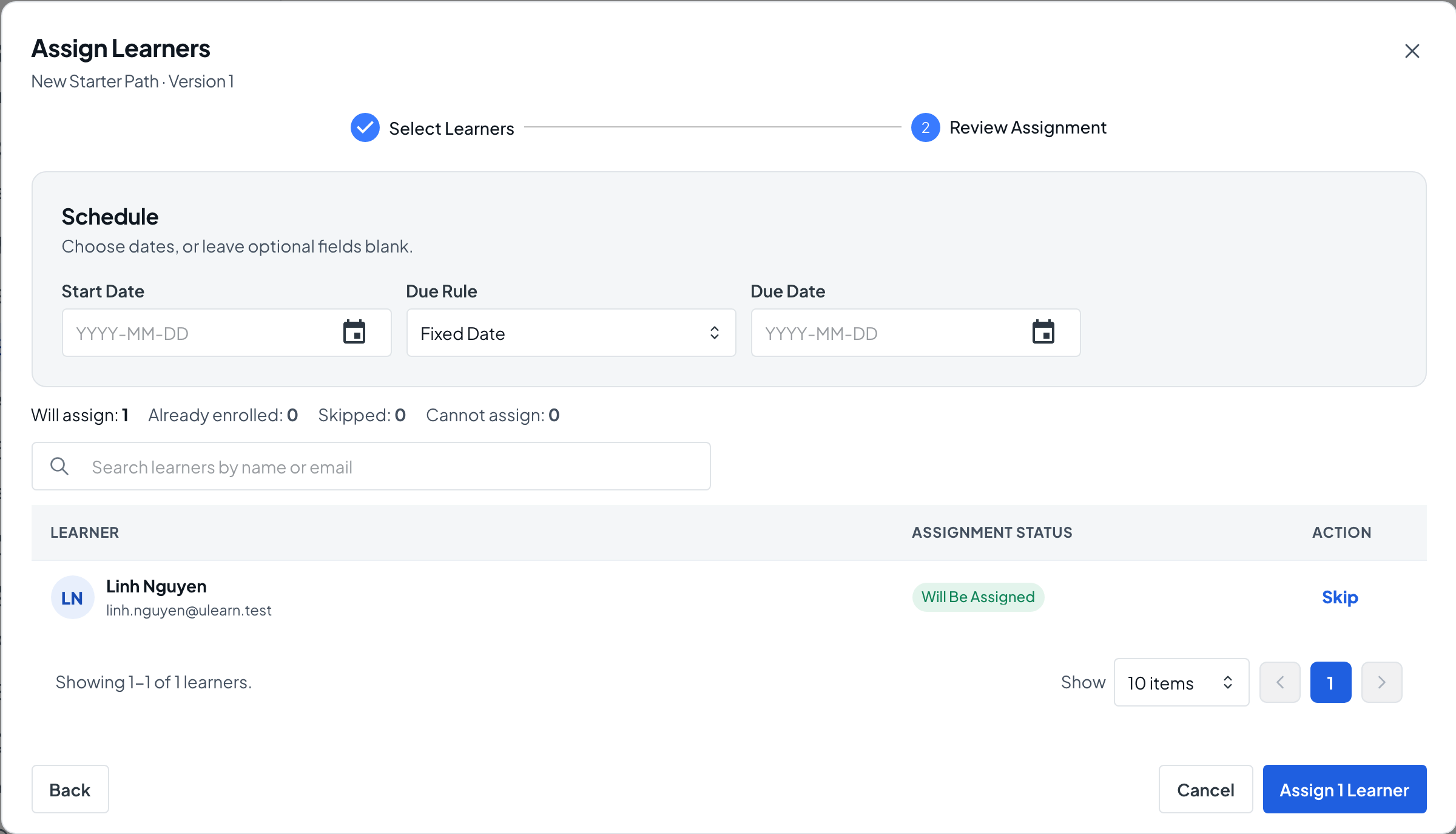Viewport: 1456px width, 834px height.
Task: Focus the Start Date input field
Action: click(227, 333)
